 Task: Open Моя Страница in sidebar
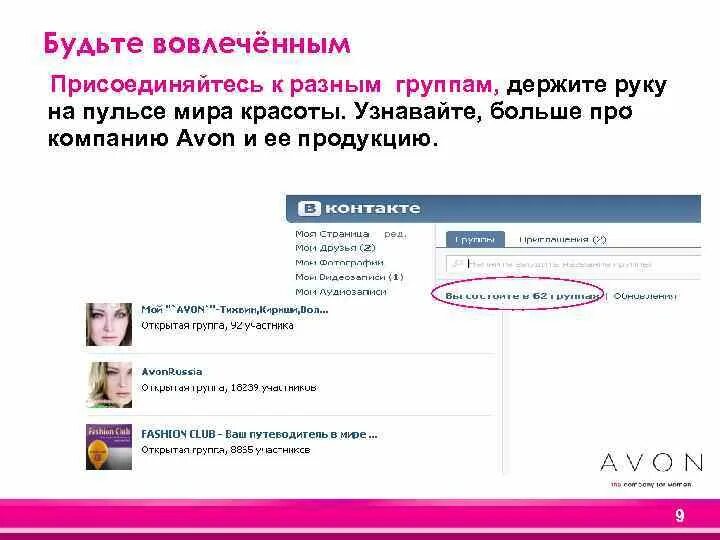pos(332,234)
